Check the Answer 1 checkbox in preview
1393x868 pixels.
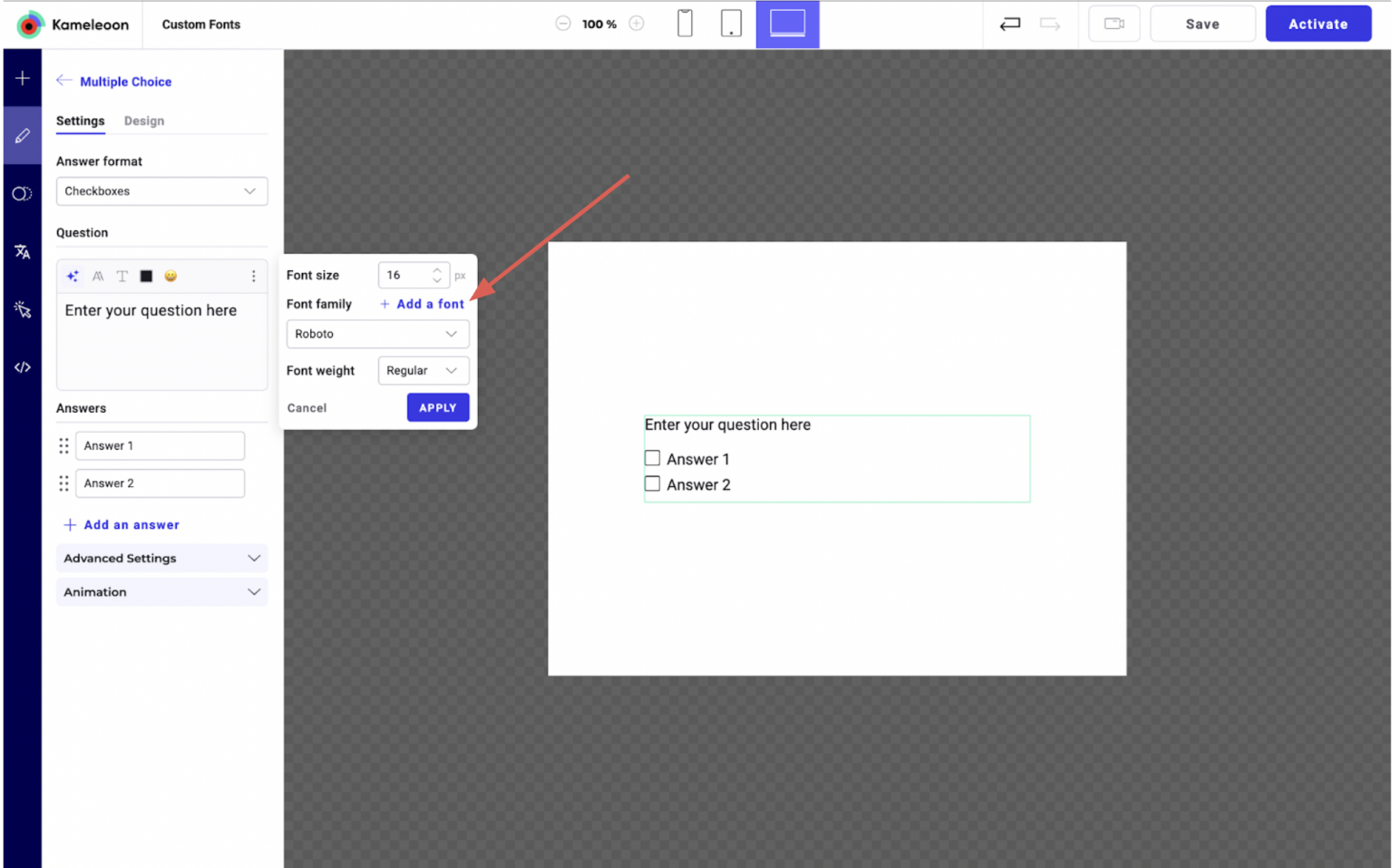[652, 458]
